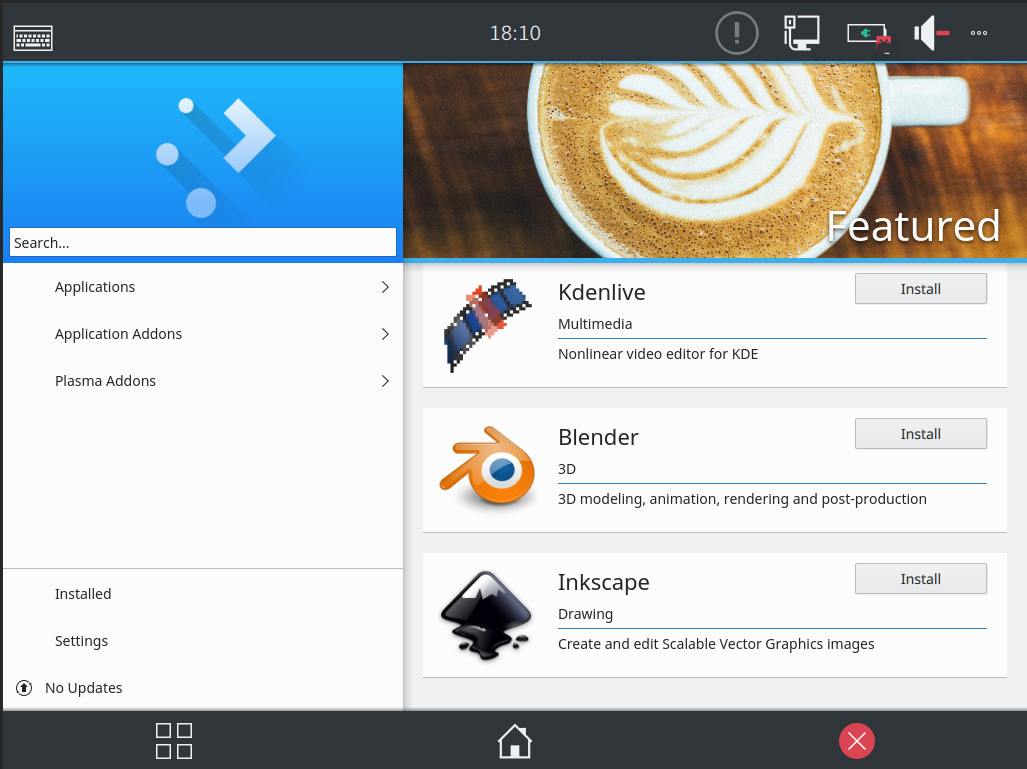Viewport: 1027px width, 769px height.
Task: Expand the Plasma Addons category
Action: pos(385,381)
